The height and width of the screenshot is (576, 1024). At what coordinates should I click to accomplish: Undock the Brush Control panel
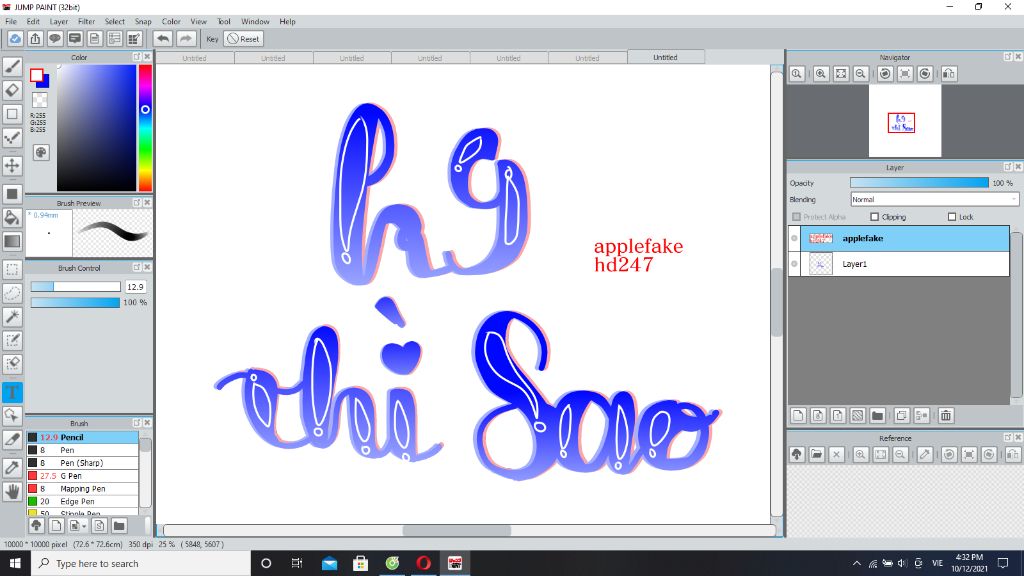point(136,267)
